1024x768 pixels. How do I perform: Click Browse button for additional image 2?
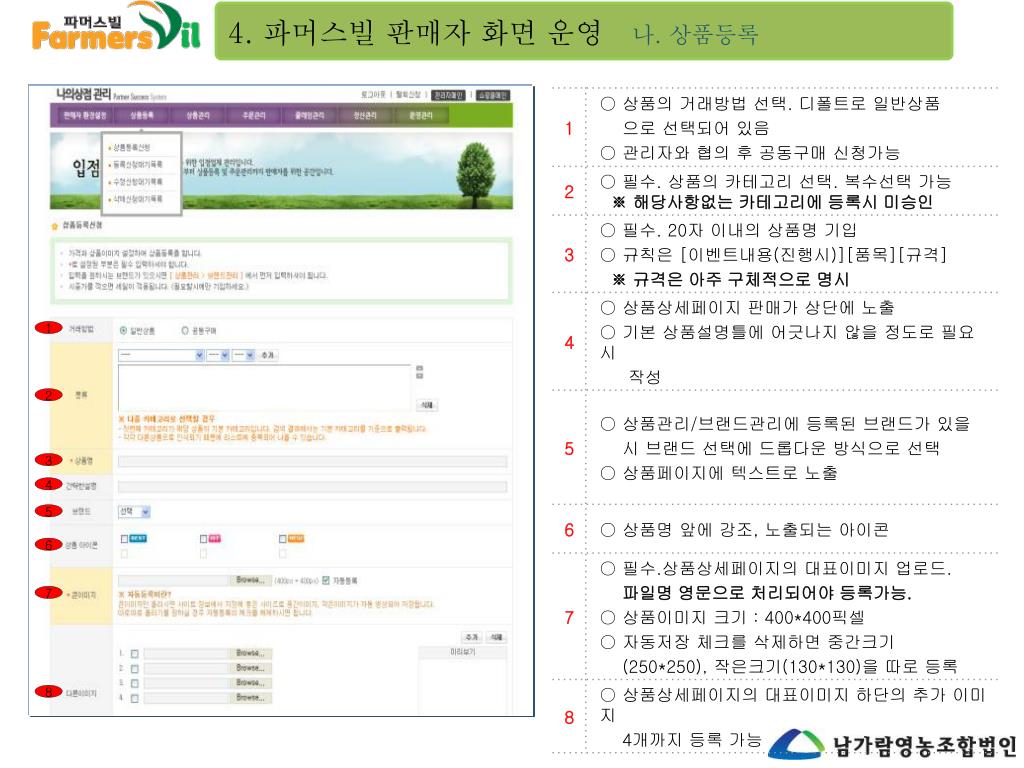(x=251, y=668)
